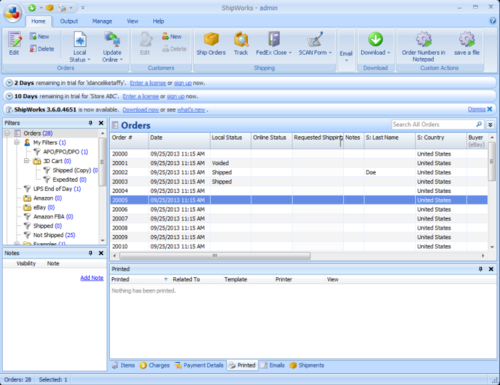Switch to the Output ribbon tab
The image size is (500, 385).
69,21
